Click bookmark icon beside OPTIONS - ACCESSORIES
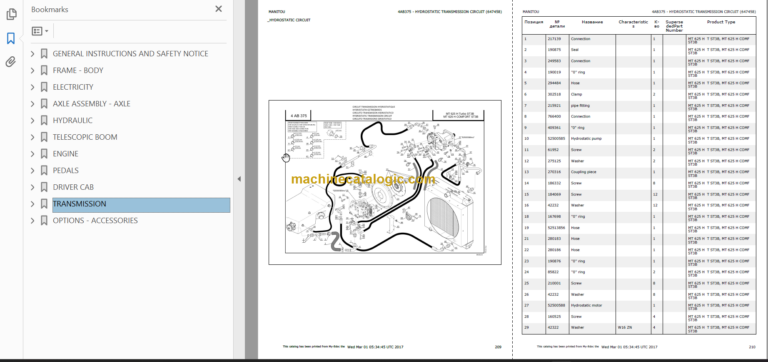Image resolution: width=768 pixels, height=362 pixels. [44, 220]
